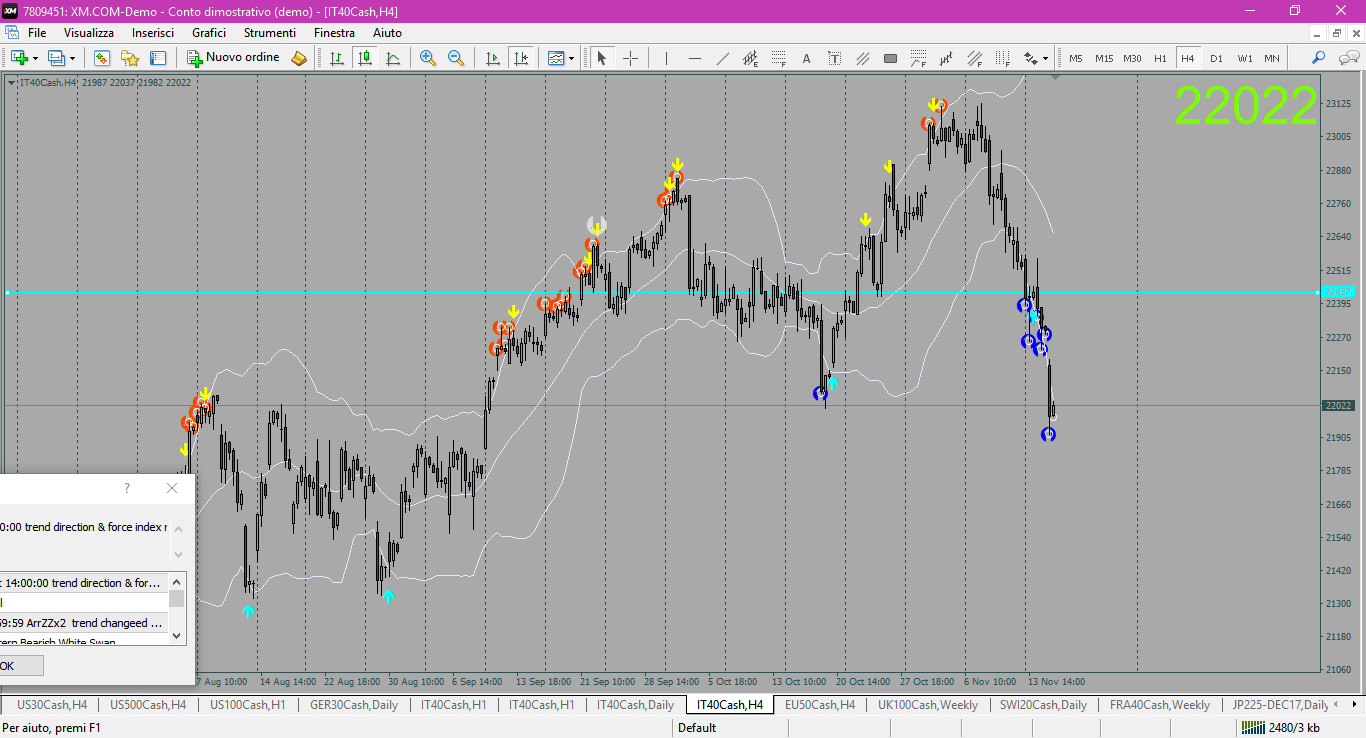Switch to MN timeframe

click(1272, 58)
